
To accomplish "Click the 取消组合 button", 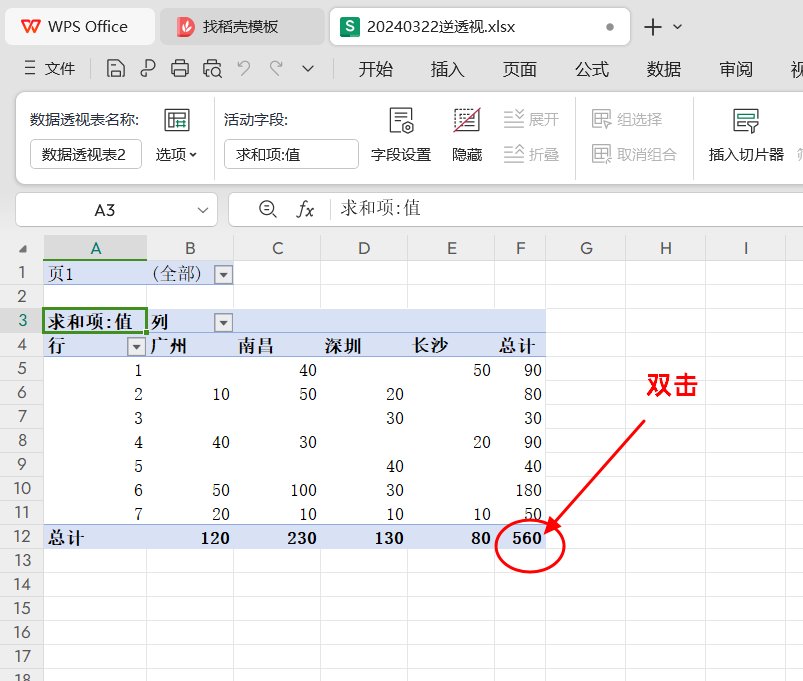I will pos(634,154).
